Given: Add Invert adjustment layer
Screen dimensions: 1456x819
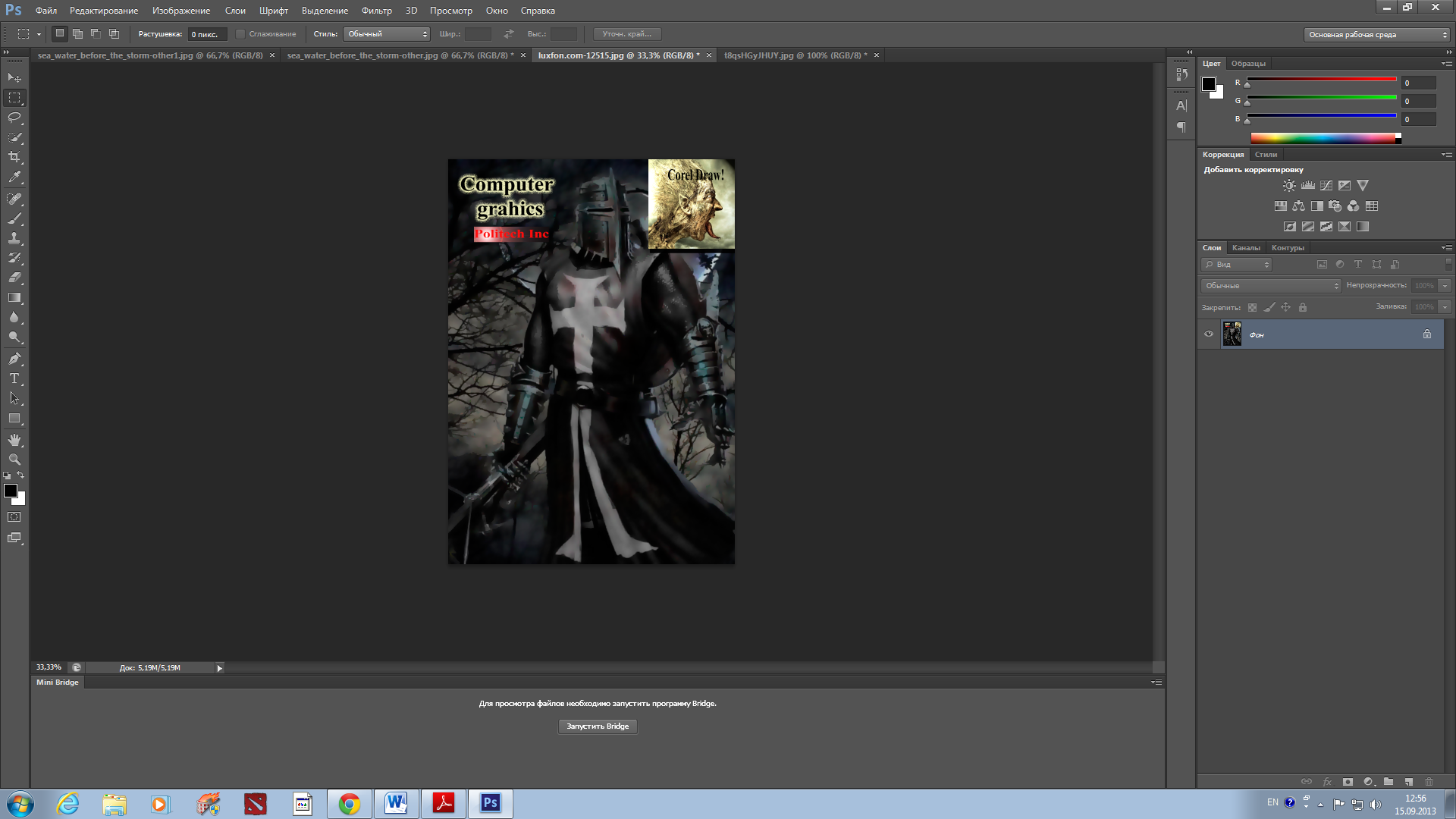Looking at the screenshot, I should coord(1290,226).
